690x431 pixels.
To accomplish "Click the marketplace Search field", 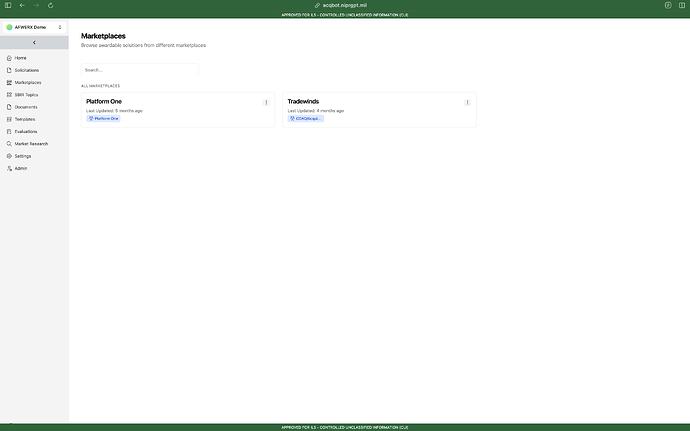I will click(140, 70).
